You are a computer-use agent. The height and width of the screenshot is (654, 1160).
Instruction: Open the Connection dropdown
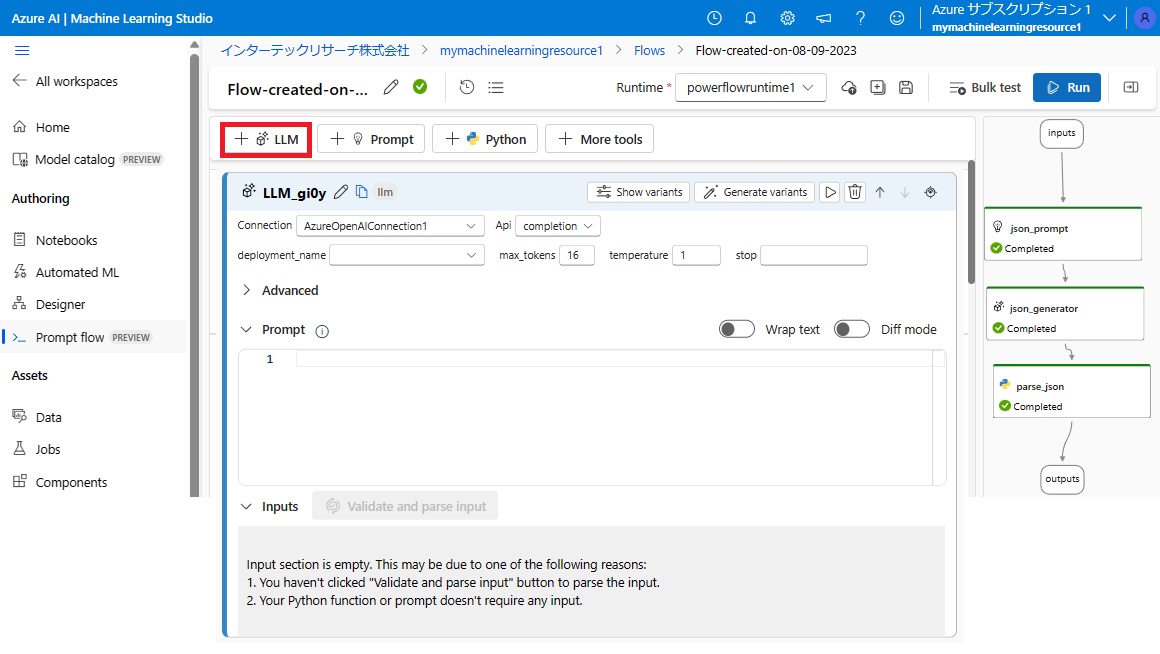[x=390, y=226]
